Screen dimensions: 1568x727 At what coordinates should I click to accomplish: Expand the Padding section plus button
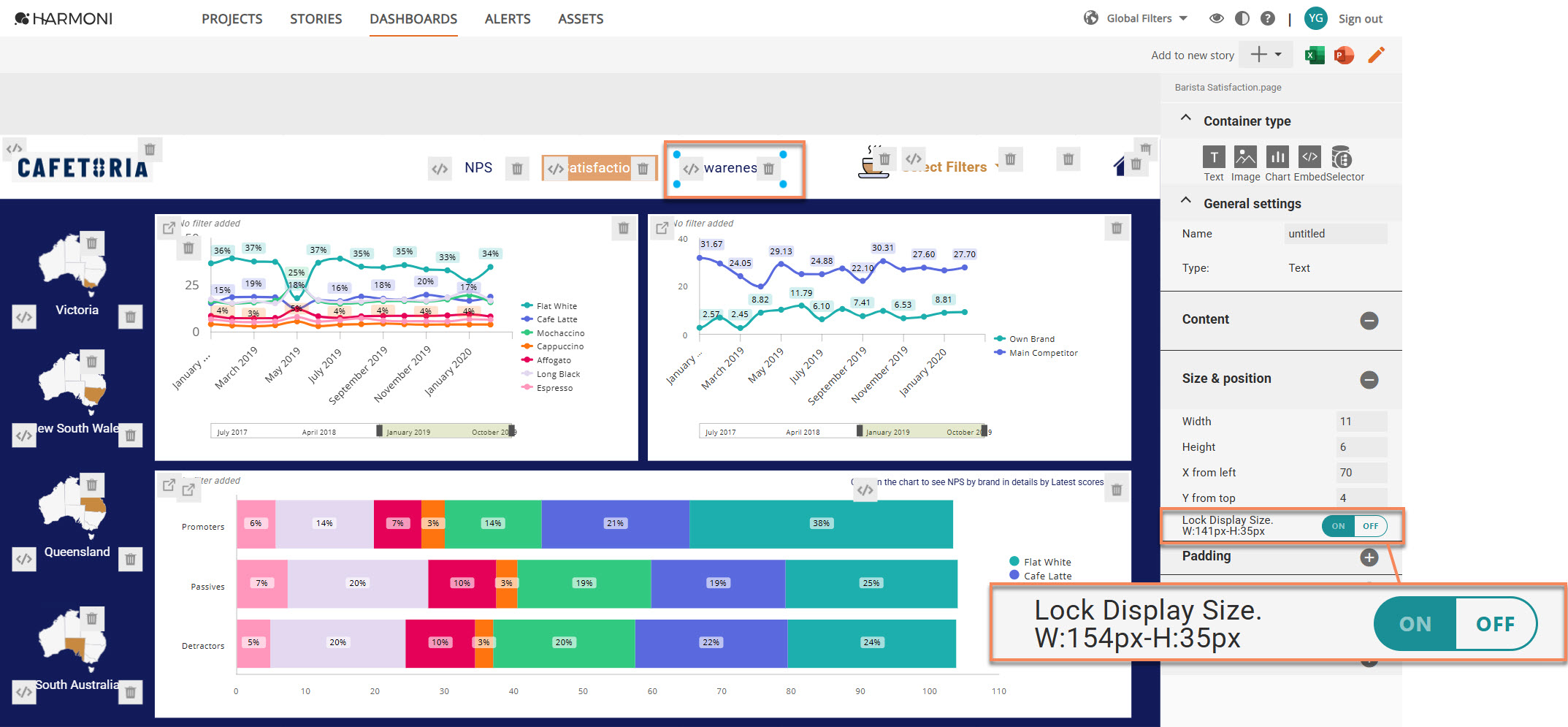[1369, 557]
